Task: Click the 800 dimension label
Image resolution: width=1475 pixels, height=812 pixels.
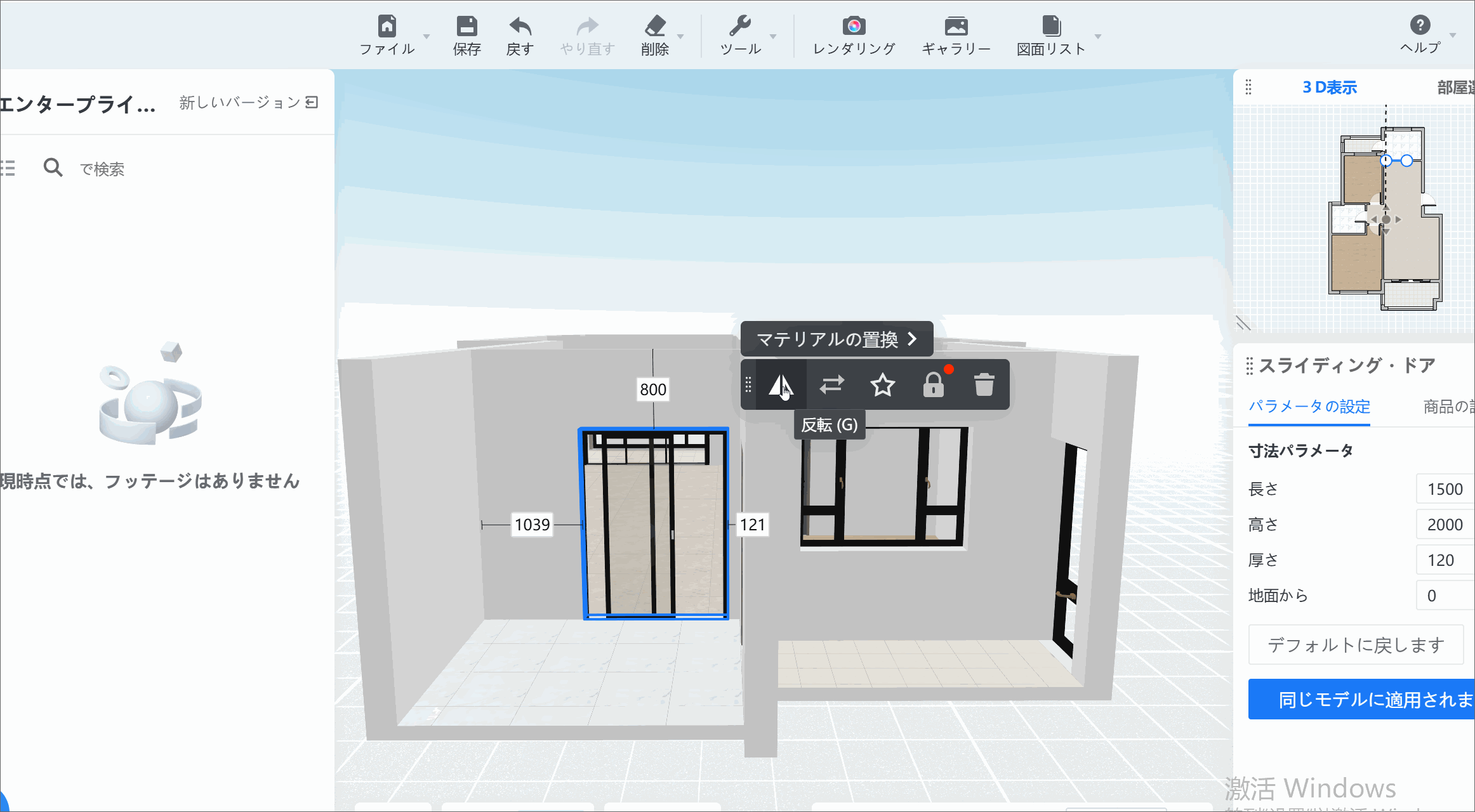Action: coord(653,390)
